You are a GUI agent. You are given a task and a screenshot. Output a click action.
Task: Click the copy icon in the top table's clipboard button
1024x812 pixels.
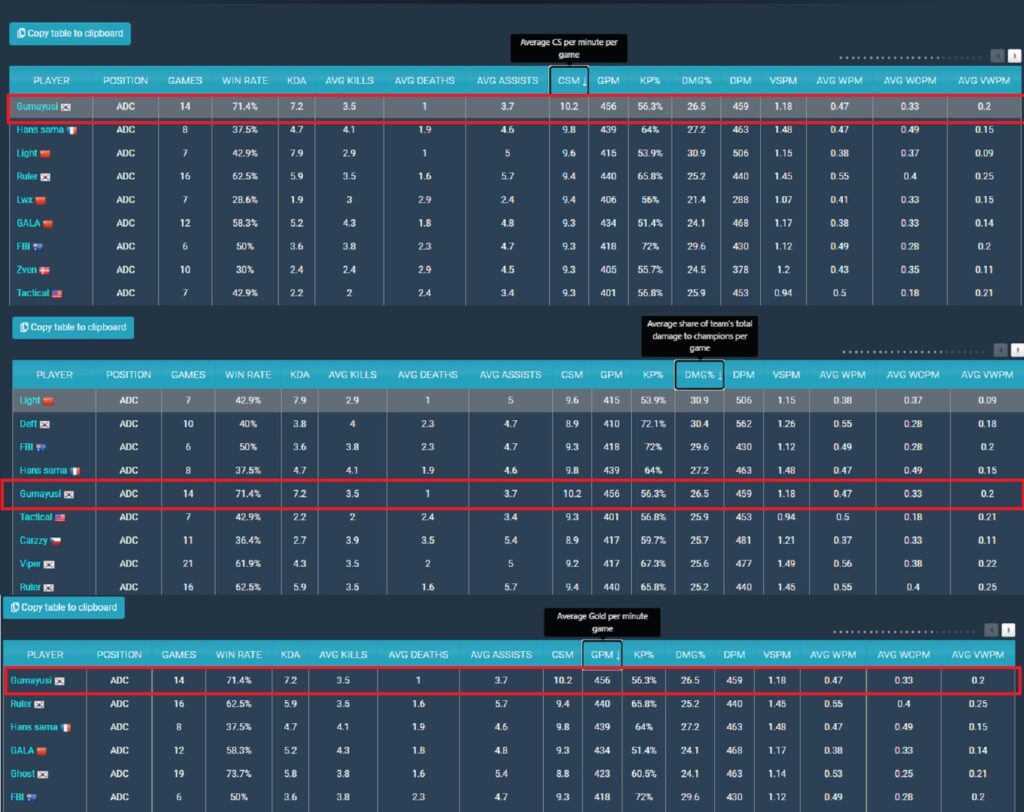21,34
